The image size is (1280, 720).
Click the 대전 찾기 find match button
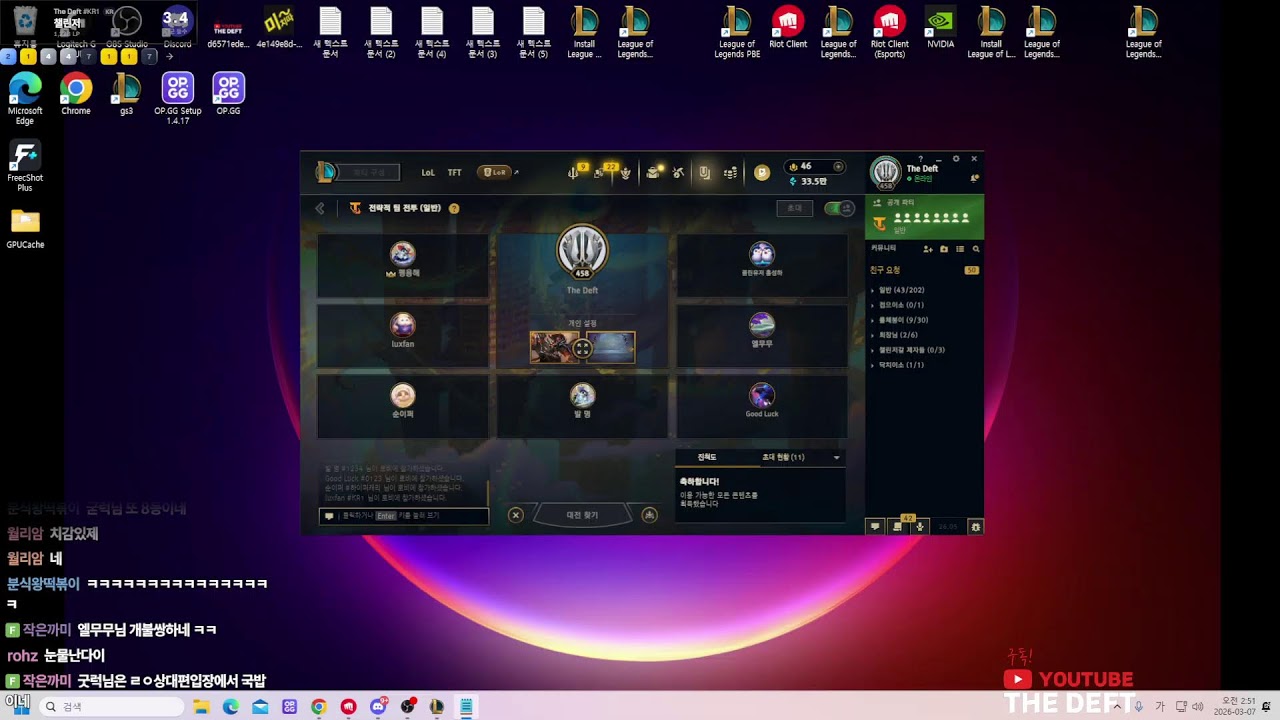point(582,515)
